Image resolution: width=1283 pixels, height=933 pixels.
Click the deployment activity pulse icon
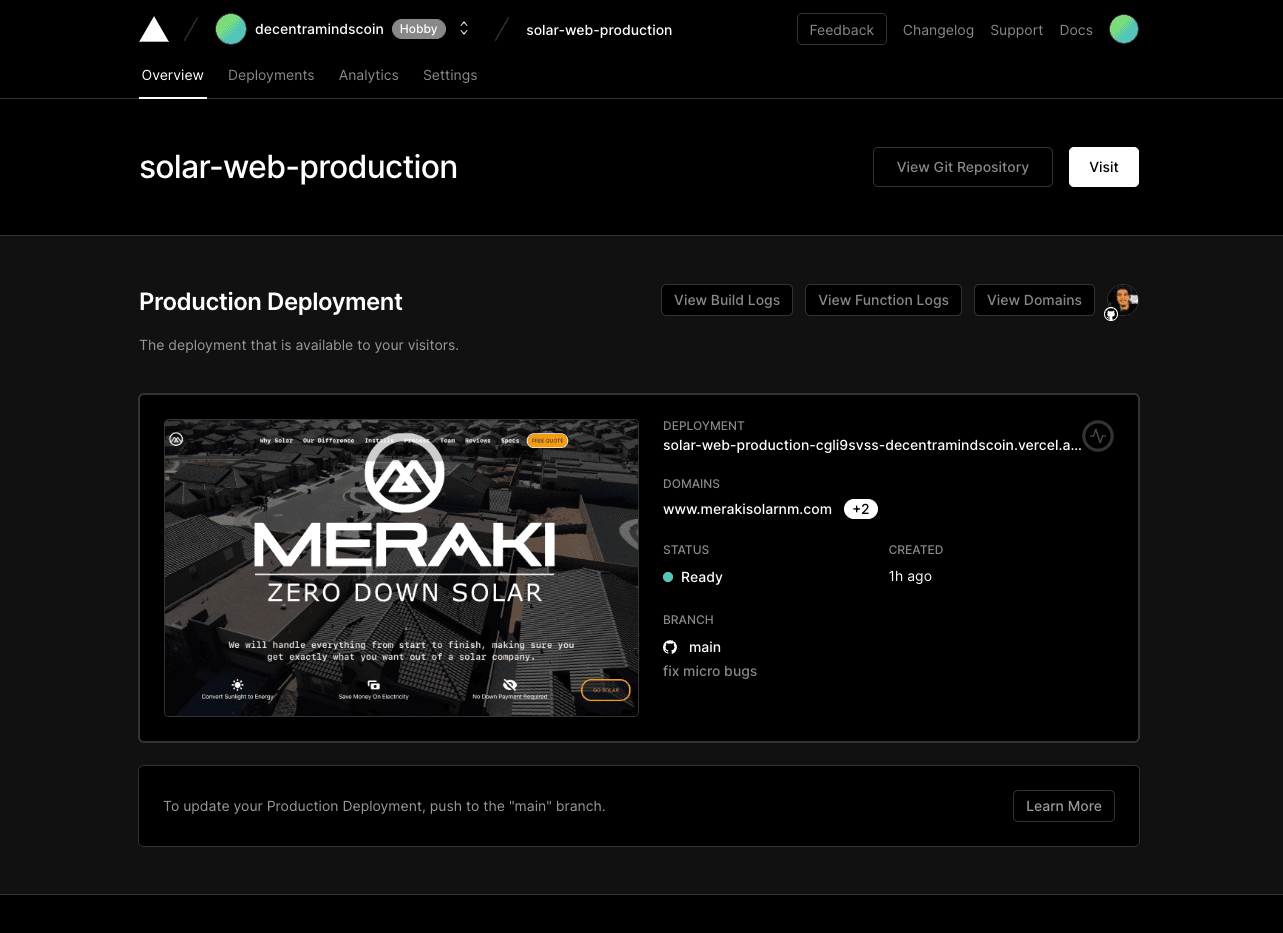[1098, 436]
